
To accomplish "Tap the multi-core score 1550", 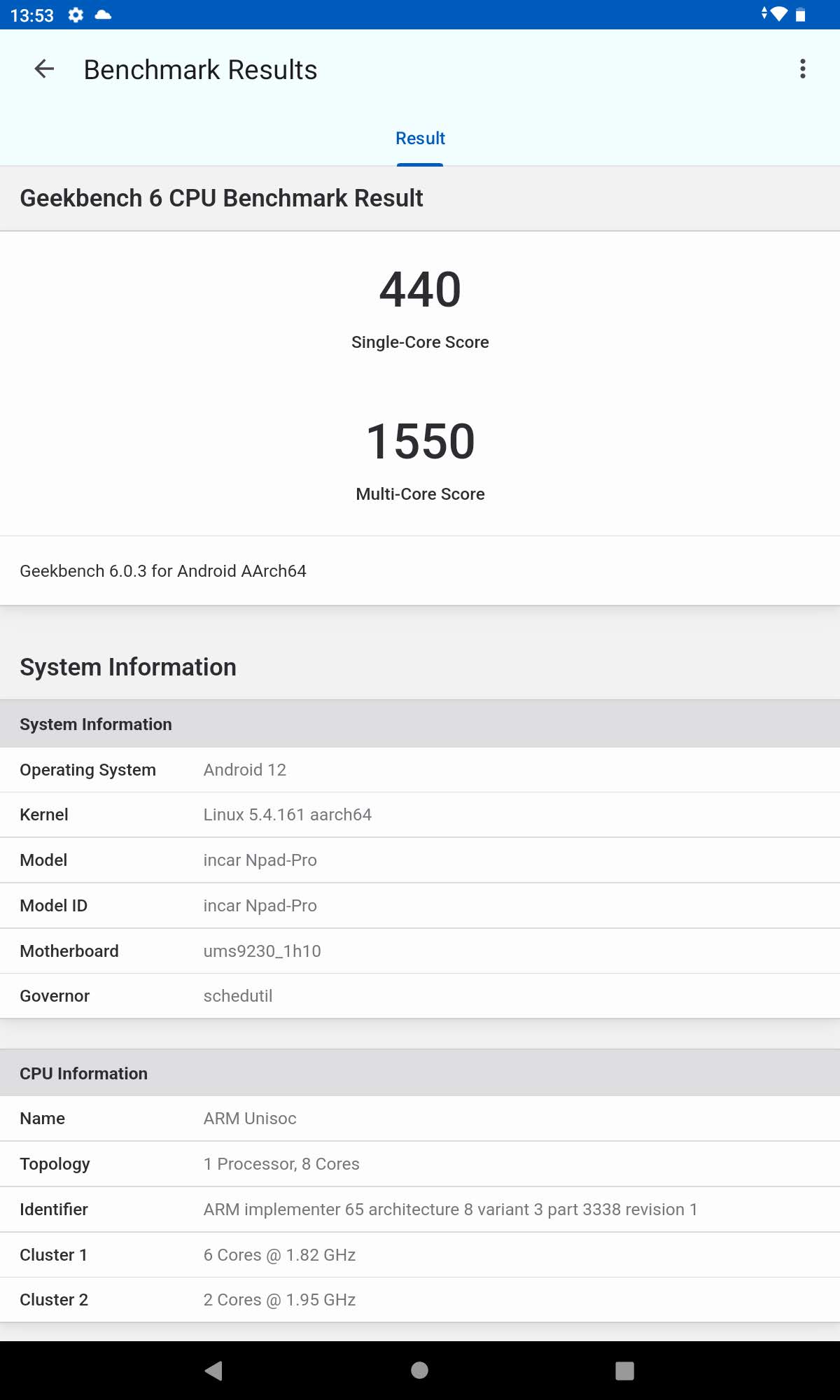I will (420, 442).
